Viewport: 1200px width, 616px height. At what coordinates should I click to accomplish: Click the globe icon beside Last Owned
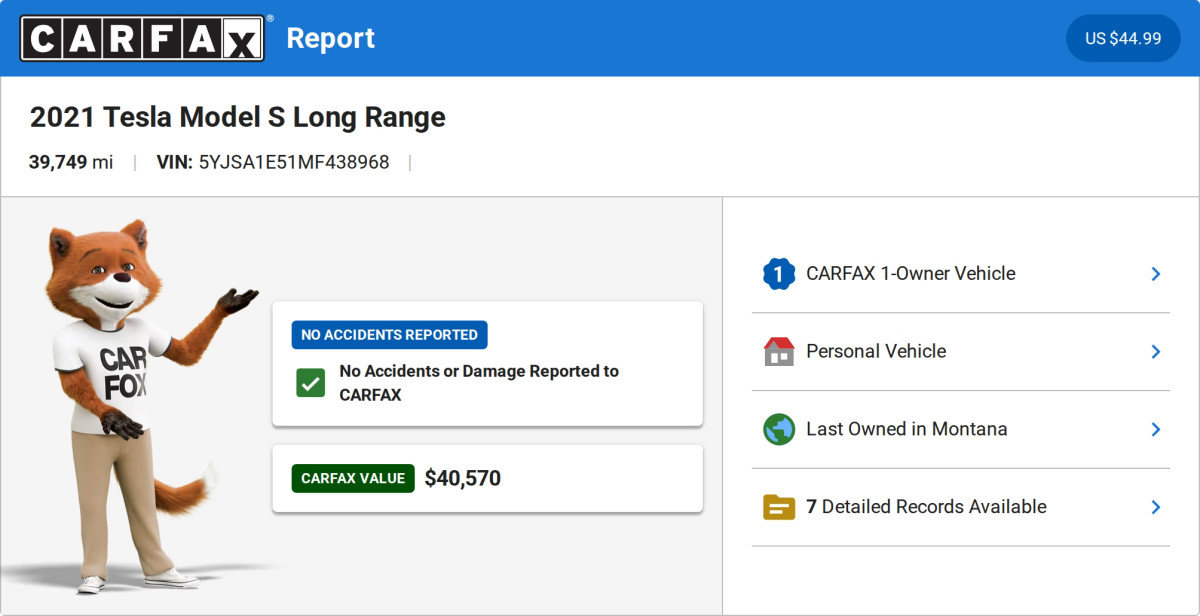(x=778, y=429)
